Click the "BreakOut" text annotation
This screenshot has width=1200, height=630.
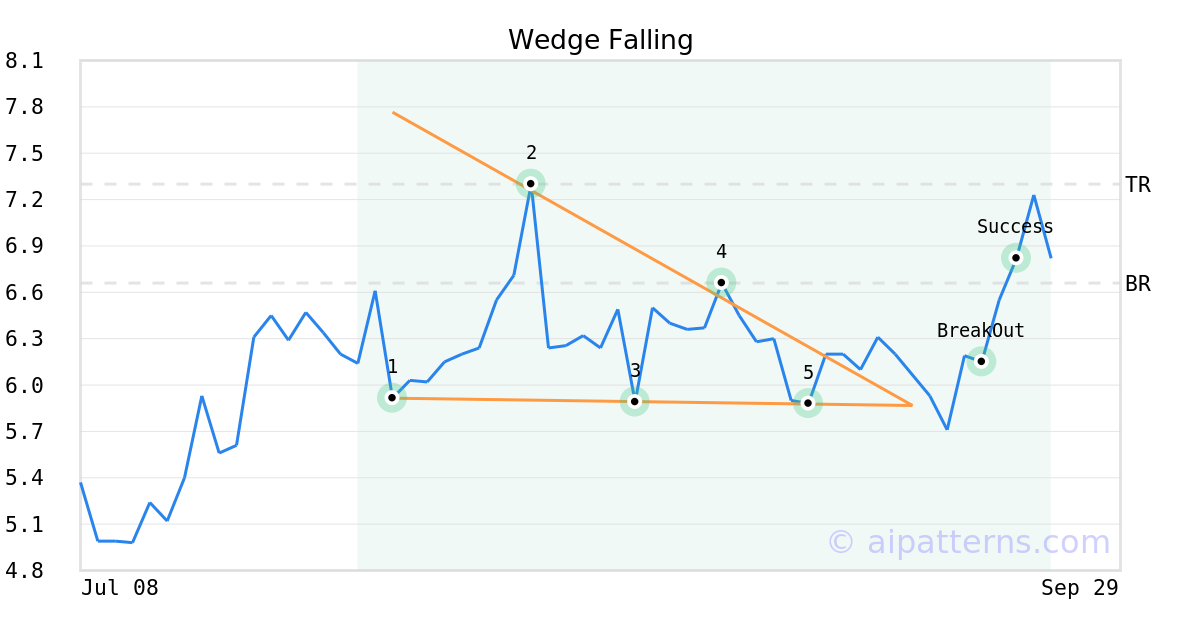pos(980,331)
